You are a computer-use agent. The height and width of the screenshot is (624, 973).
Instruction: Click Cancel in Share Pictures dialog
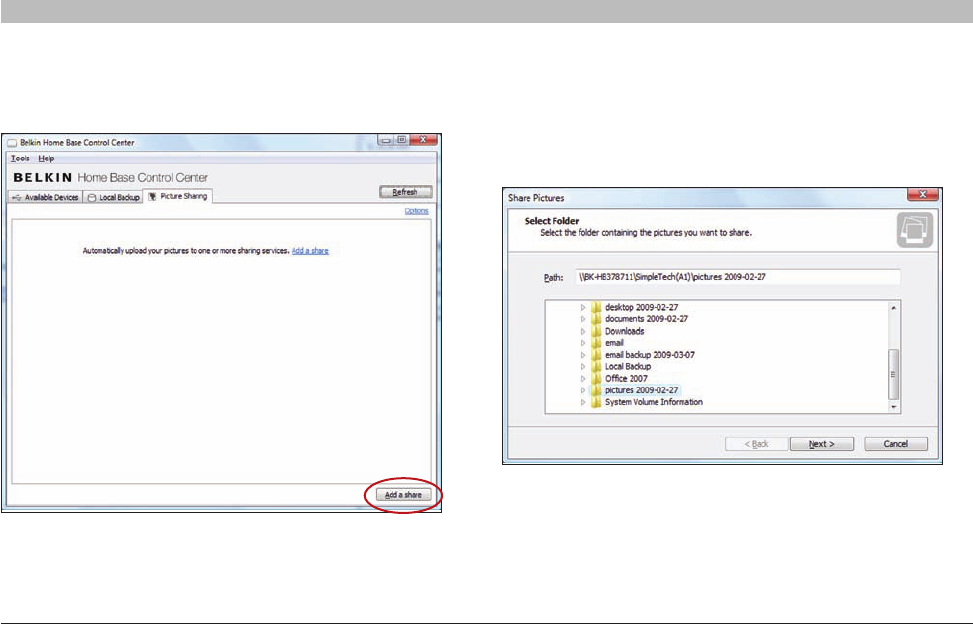895,444
